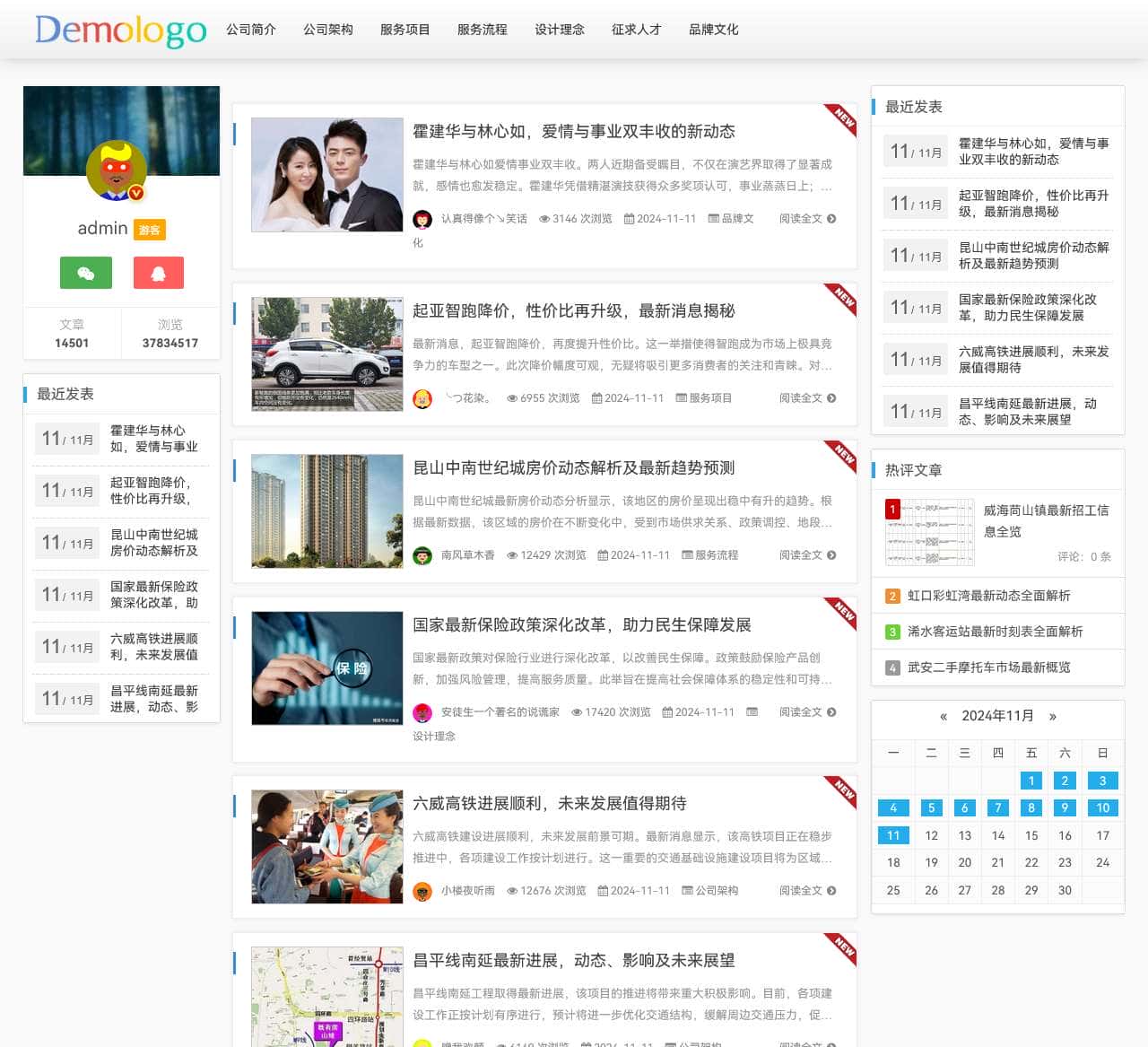Screen dimensions: 1148x1047
Task: Click the high-rise buildings thumbnail
Action: 327,511
